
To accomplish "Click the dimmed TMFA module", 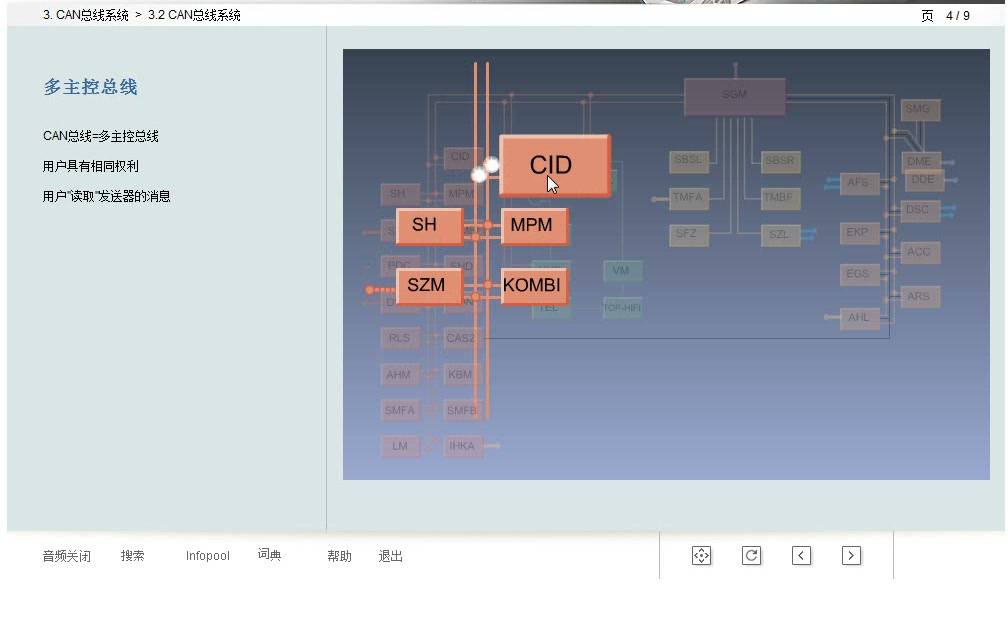I will pyautogui.click(x=688, y=198).
